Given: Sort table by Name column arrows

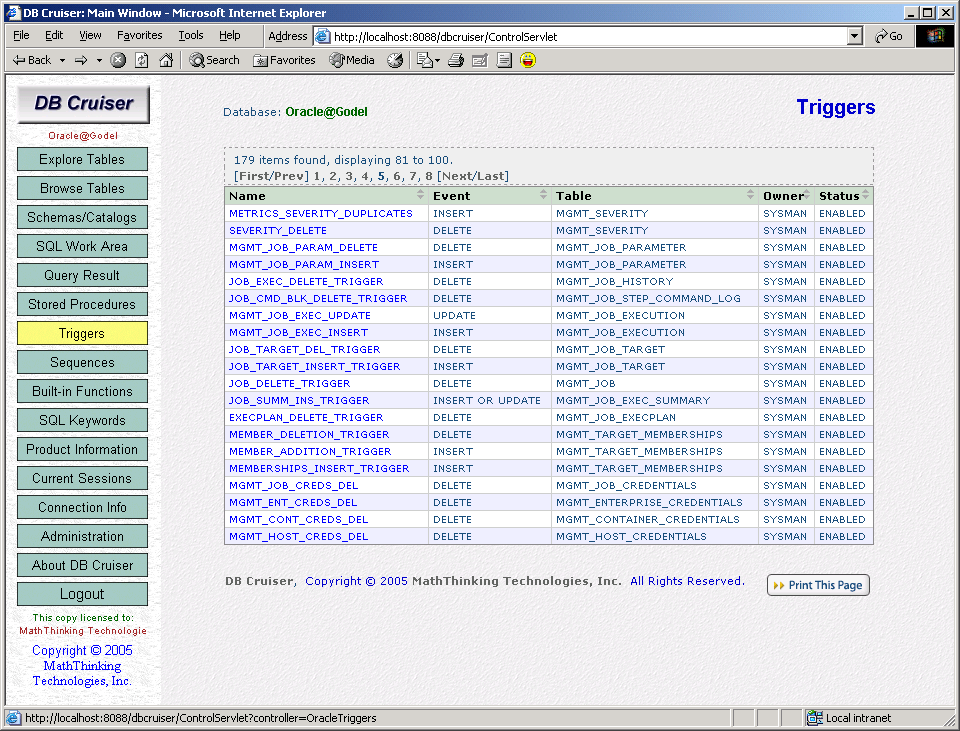Looking at the screenshot, I should point(421,195).
